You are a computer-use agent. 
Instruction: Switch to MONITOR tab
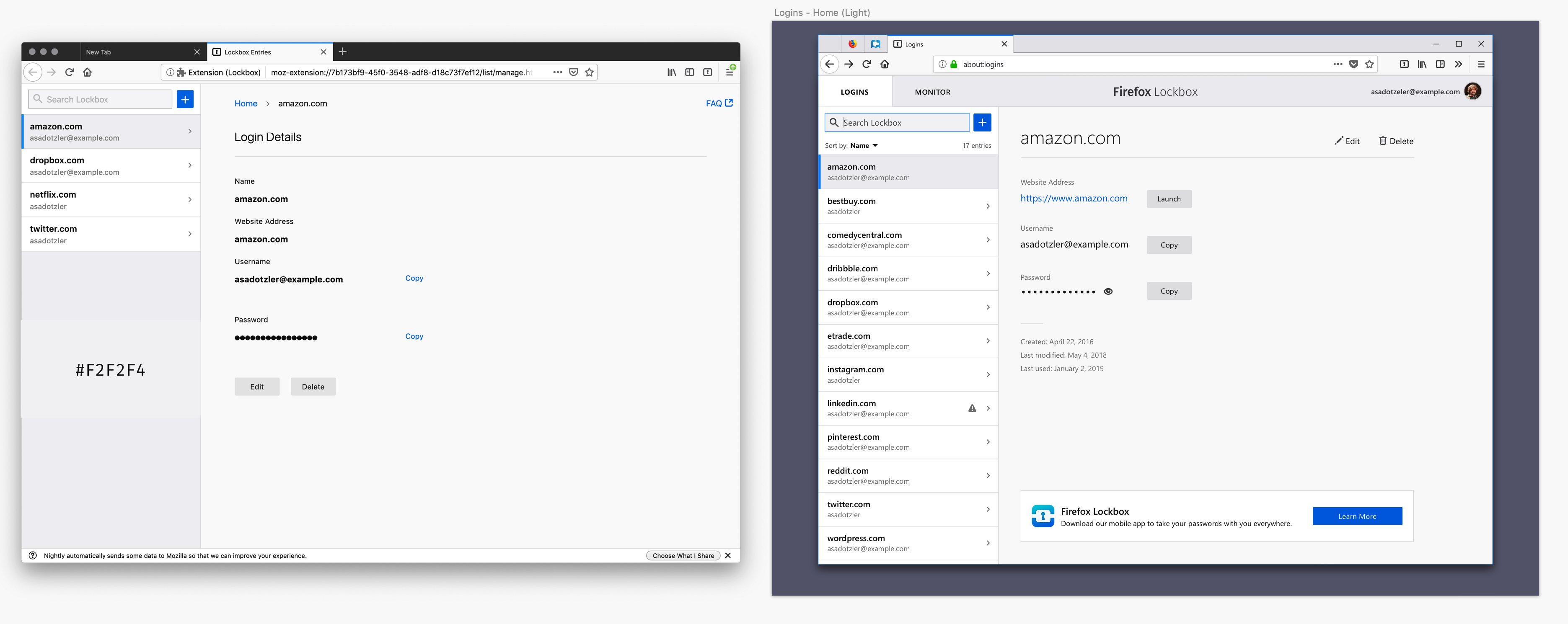tap(932, 92)
